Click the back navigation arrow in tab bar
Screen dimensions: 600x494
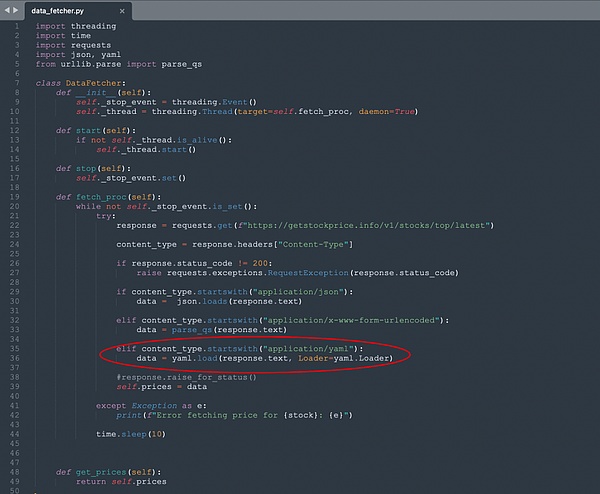tap(7, 10)
